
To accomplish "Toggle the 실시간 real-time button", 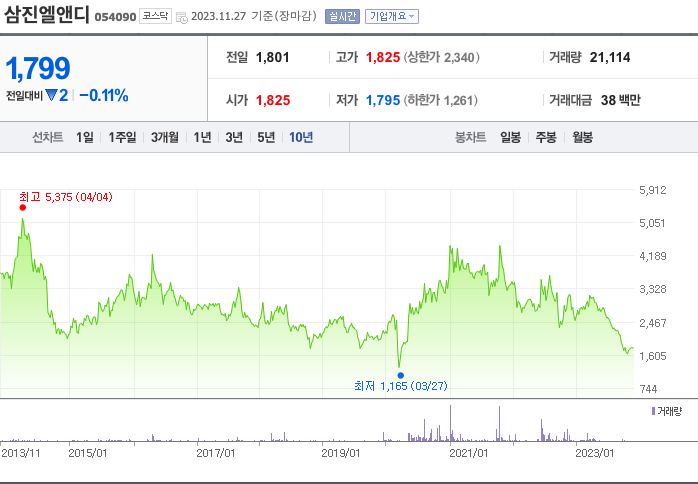I will [342, 17].
